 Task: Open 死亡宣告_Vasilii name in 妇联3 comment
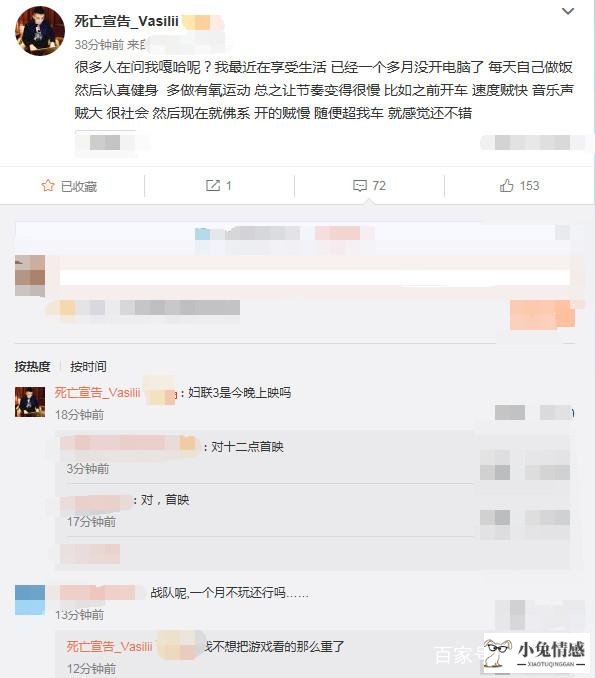[97, 393]
